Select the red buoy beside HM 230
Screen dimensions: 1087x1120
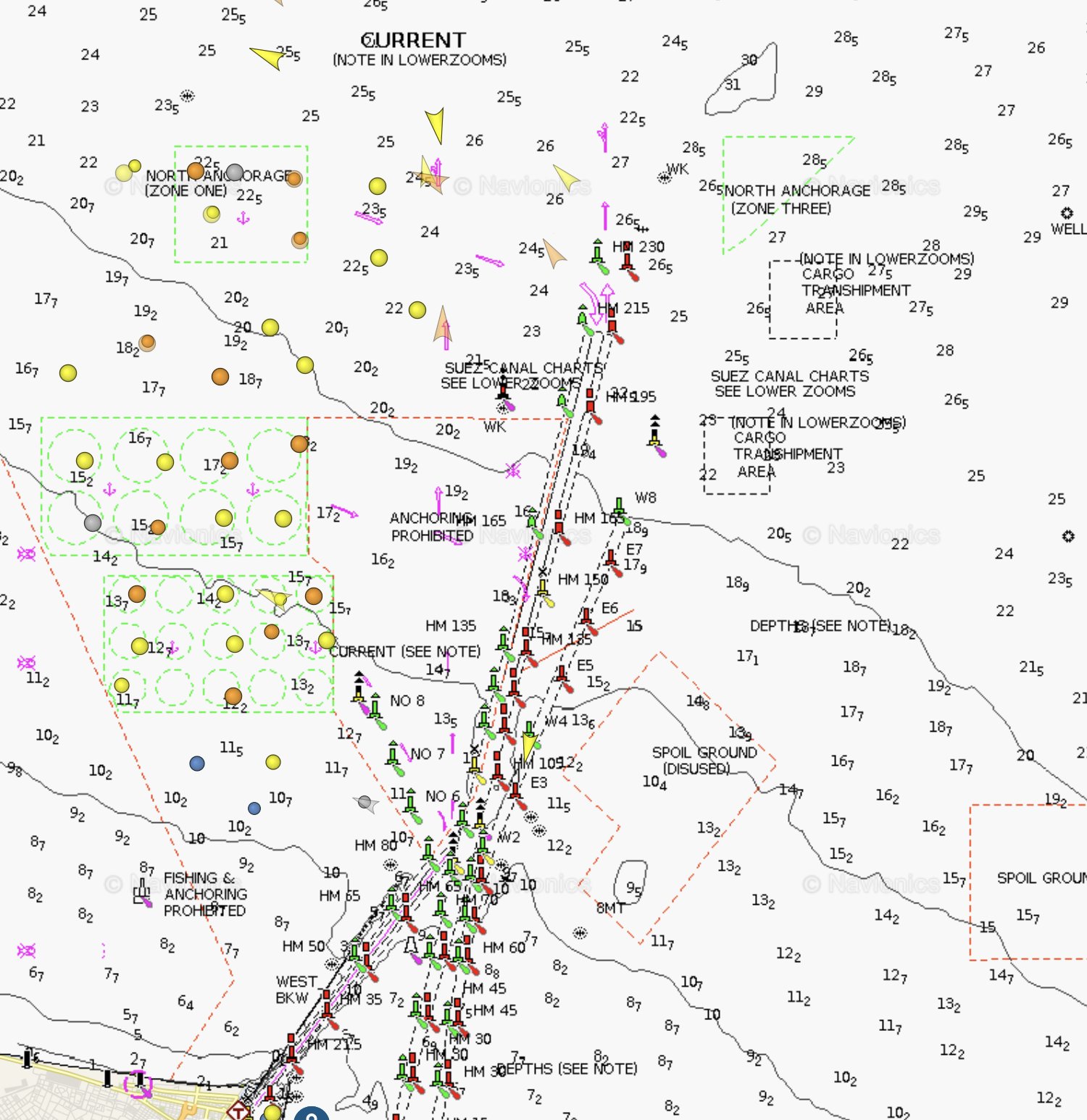tap(627, 259)
